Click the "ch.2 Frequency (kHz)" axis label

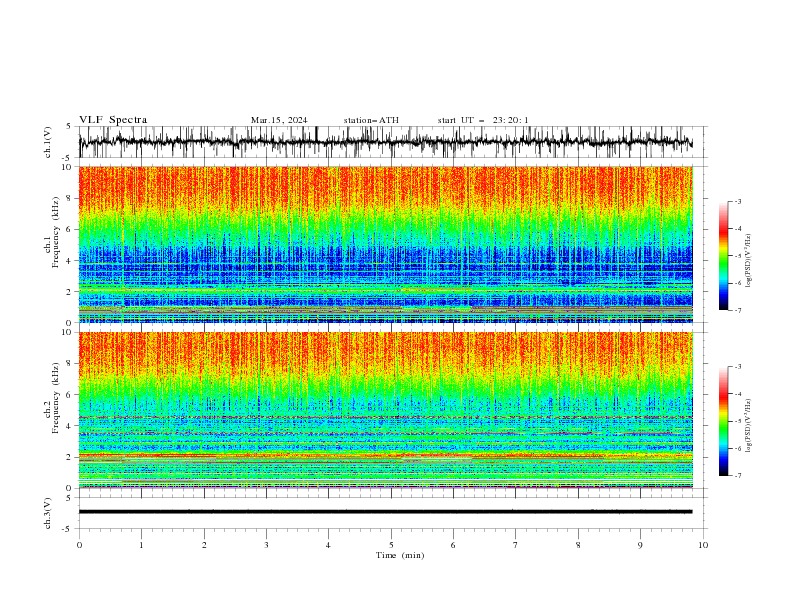click(52, 398)
